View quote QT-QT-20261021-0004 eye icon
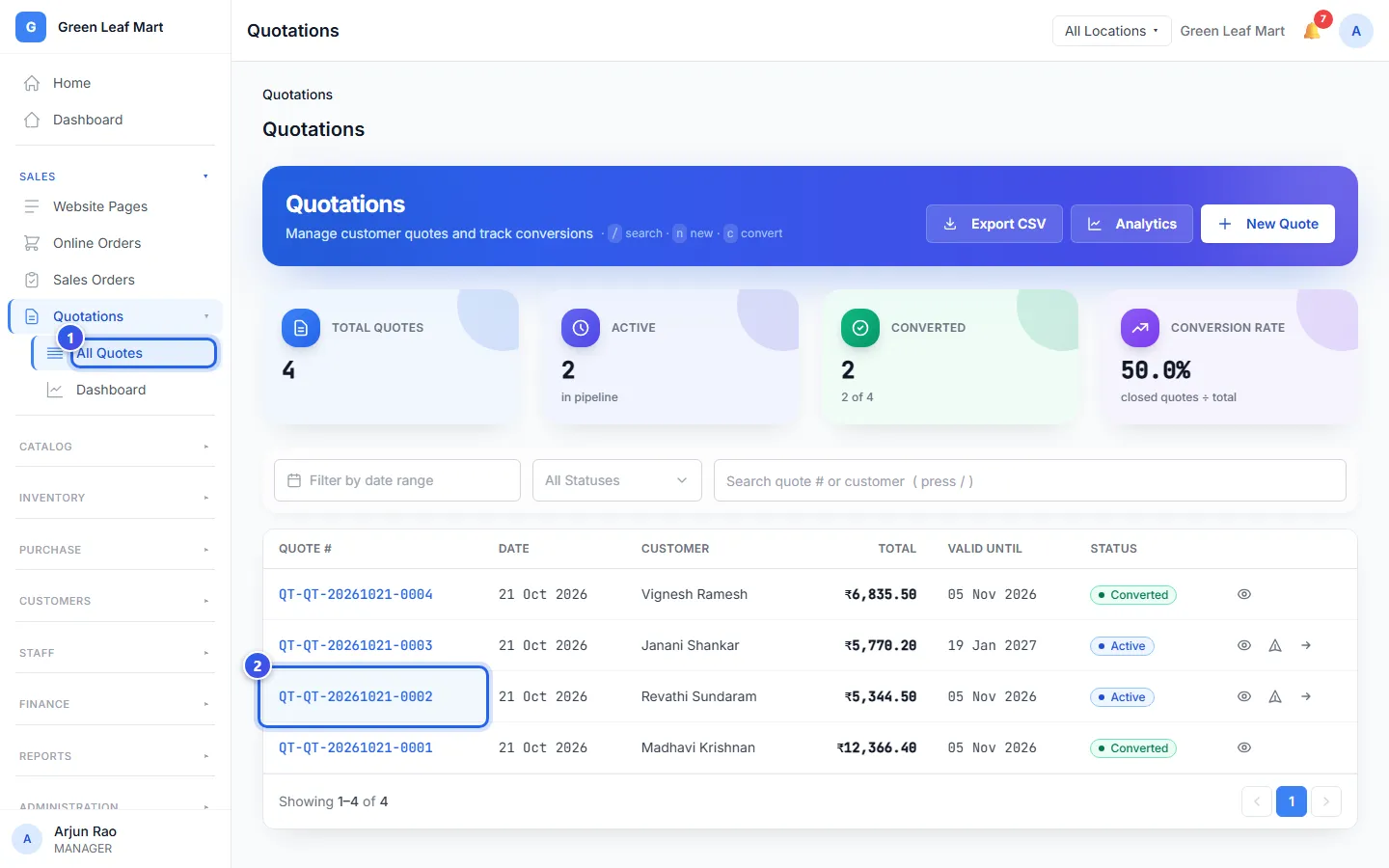 tap(1244, 594)
